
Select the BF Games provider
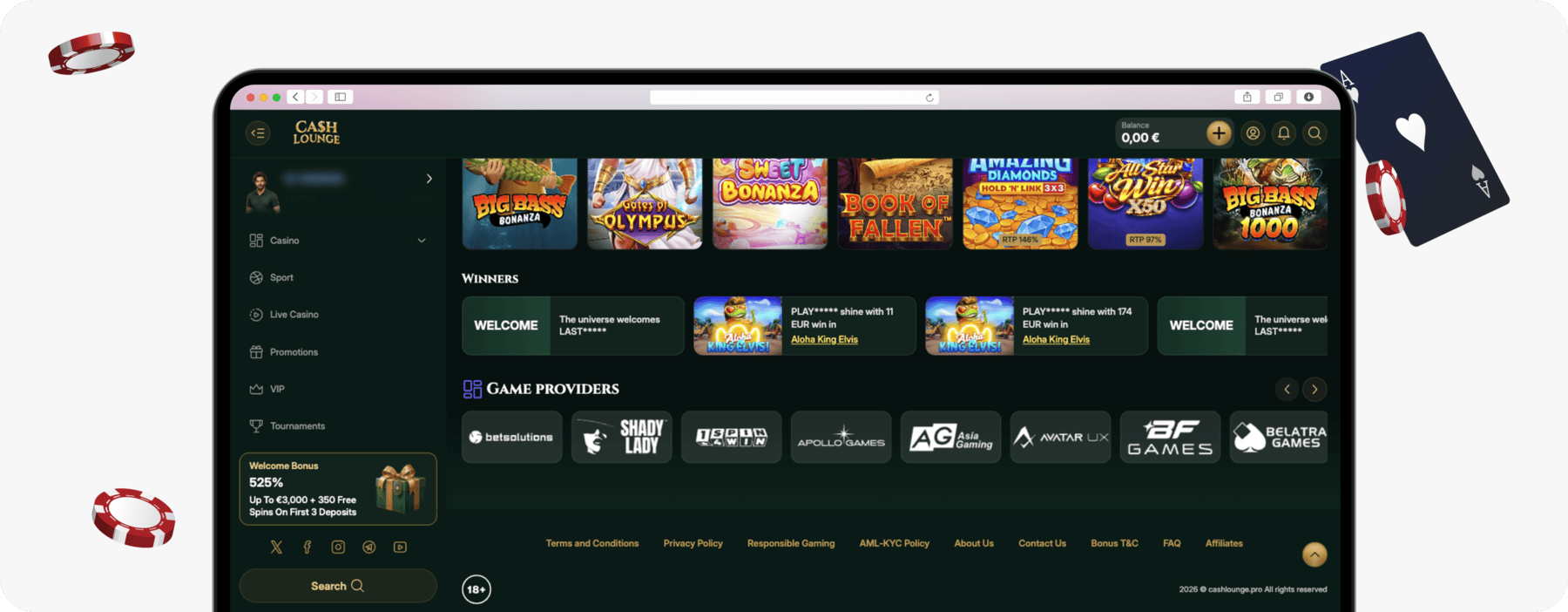[x=1170, y=437]
